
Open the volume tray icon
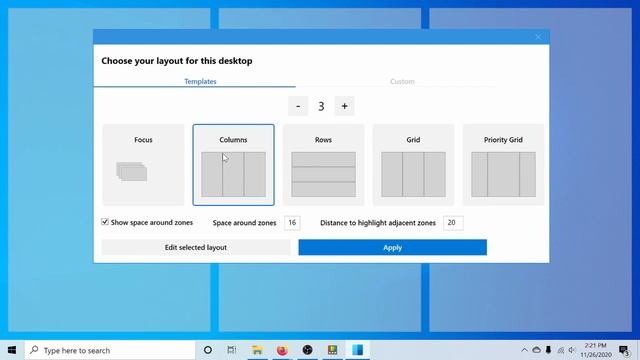[x=572, y=350]
